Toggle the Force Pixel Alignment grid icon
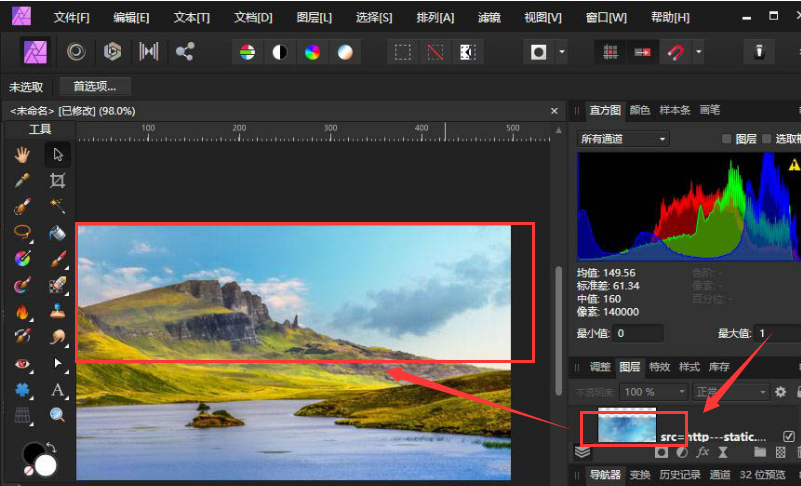The width and height of the screenshot is (801, 486). [x=610, y=52]
